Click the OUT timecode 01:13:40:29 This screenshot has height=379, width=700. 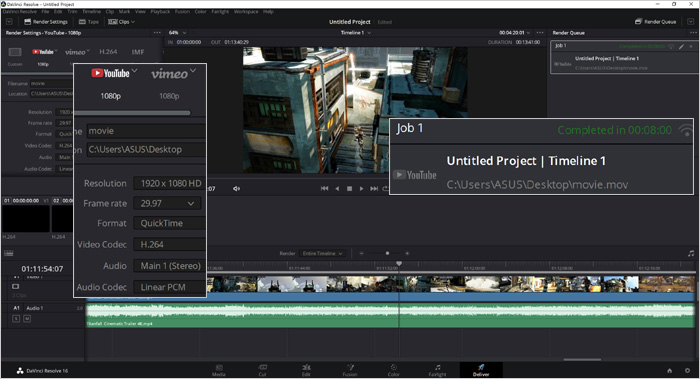tap(236, 42)
